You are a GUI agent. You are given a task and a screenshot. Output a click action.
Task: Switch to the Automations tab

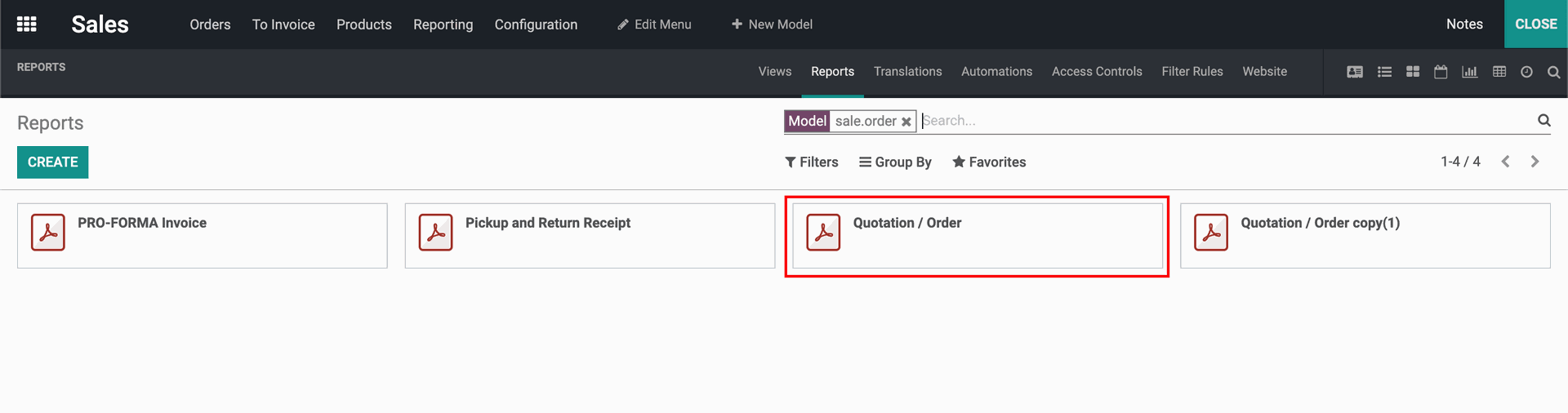(996, 72)
